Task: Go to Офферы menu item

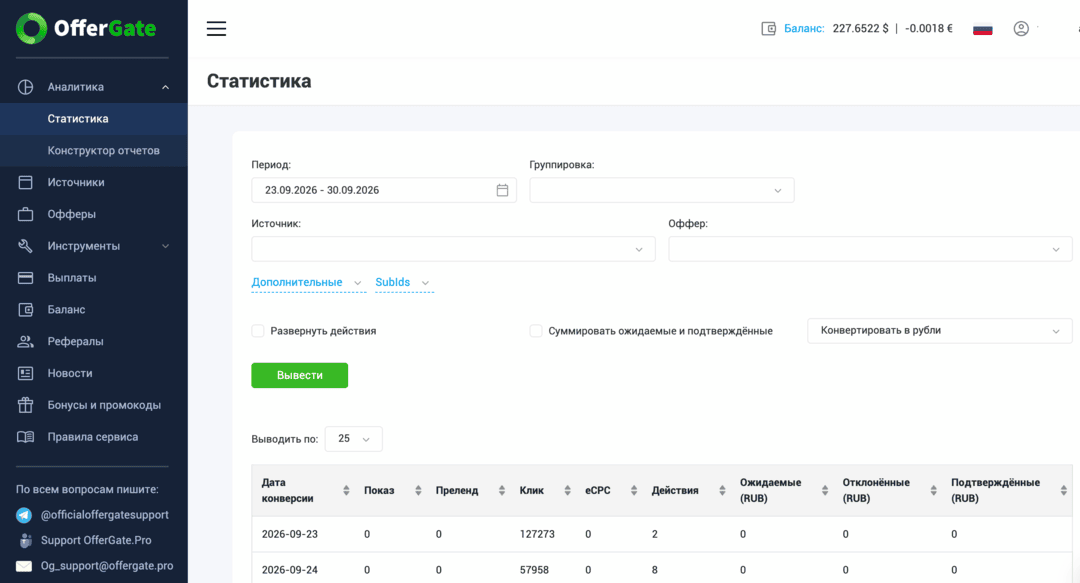Action: [x=72, y=214]
